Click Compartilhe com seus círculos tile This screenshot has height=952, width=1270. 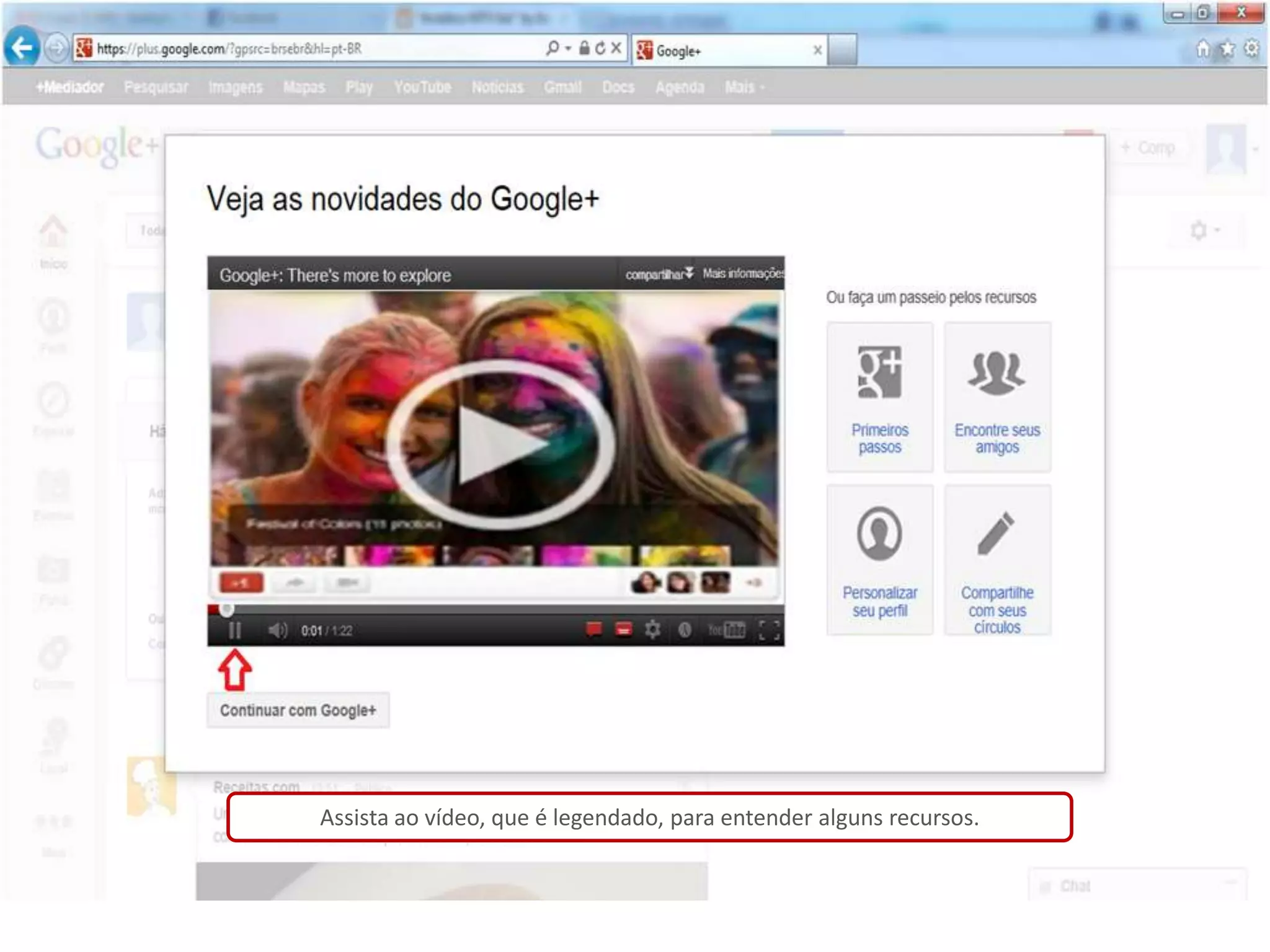point(997,560)
